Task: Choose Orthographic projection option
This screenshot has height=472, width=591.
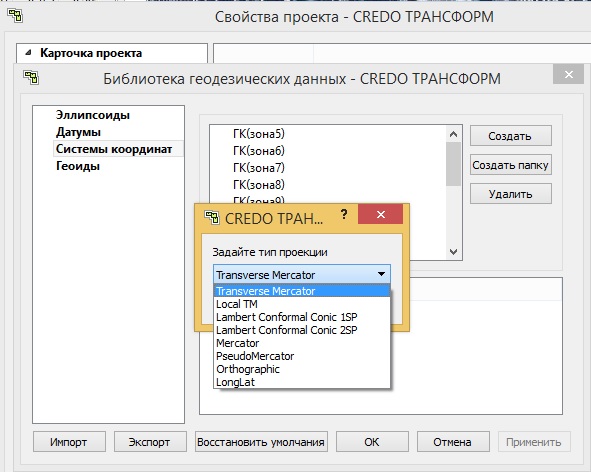Action: click(302, 369)
